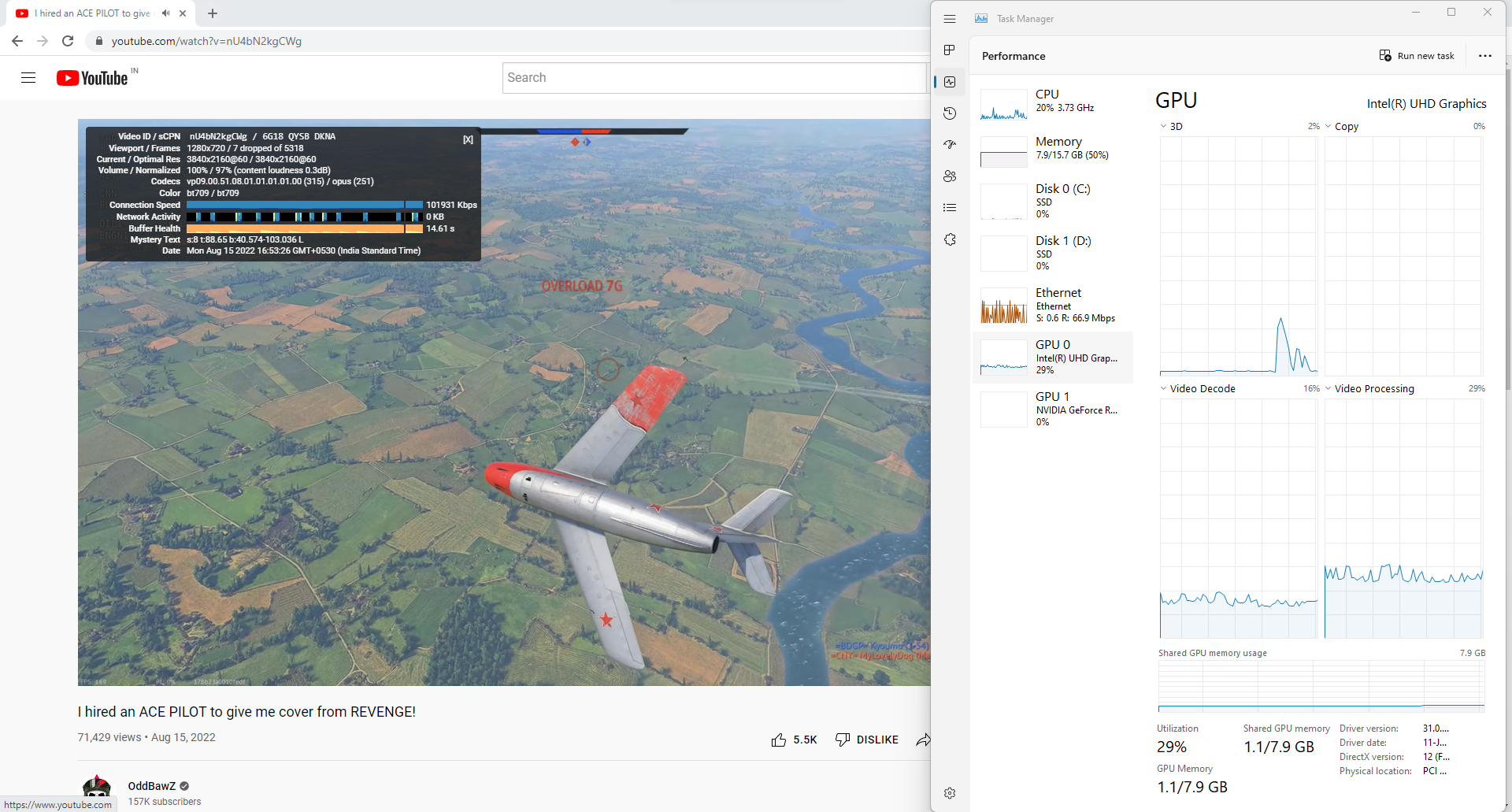Like the video with 5.5K likes

point(794,740)
